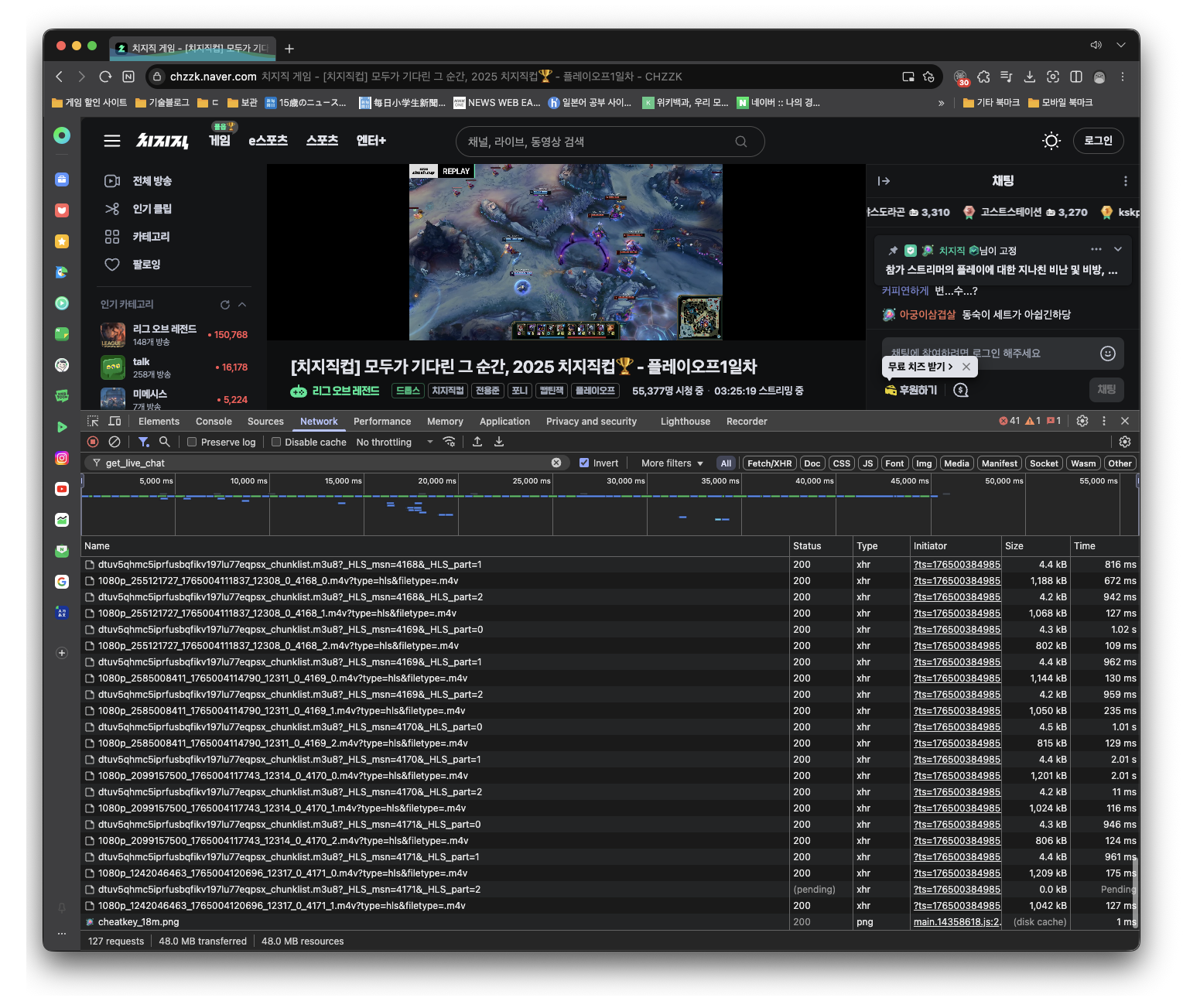Switch to the Performance tab
The width and height of the screenshot is (1183, 1008).
pos(382,422)
